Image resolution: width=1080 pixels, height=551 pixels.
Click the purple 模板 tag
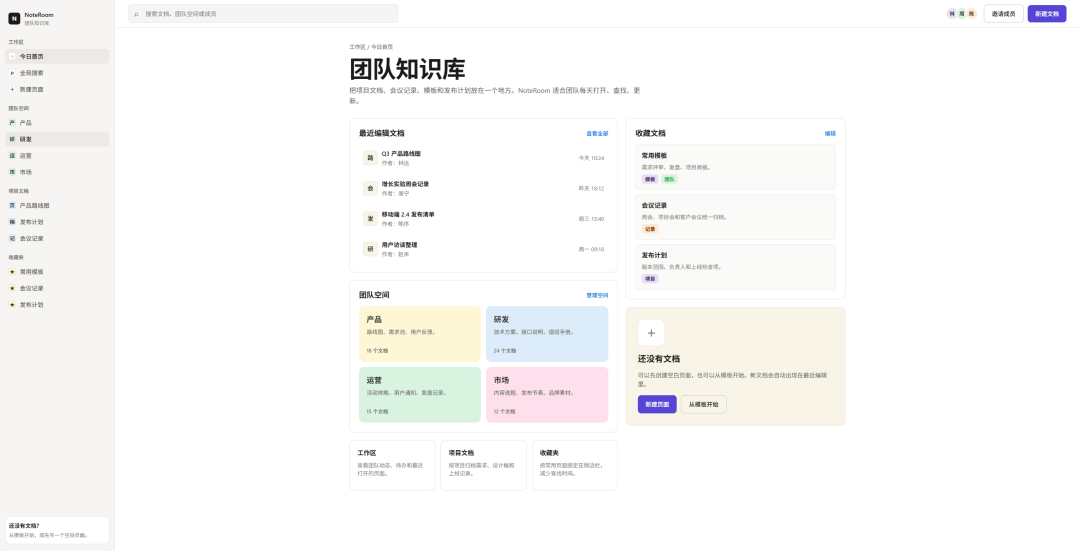pos(650,179)
